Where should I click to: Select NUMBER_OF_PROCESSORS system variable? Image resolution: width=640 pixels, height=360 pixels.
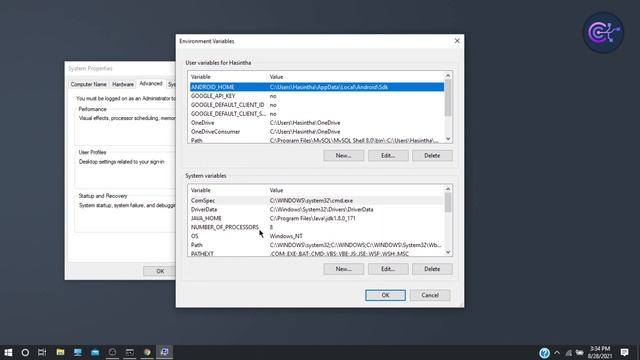coord(317,227)
